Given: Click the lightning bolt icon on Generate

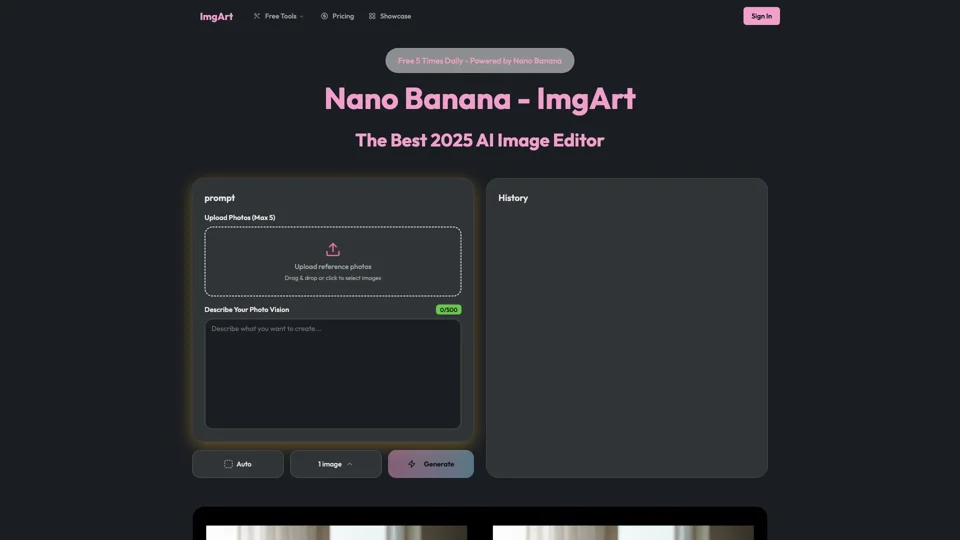Looking at the screenshot, I should [411, 464].
